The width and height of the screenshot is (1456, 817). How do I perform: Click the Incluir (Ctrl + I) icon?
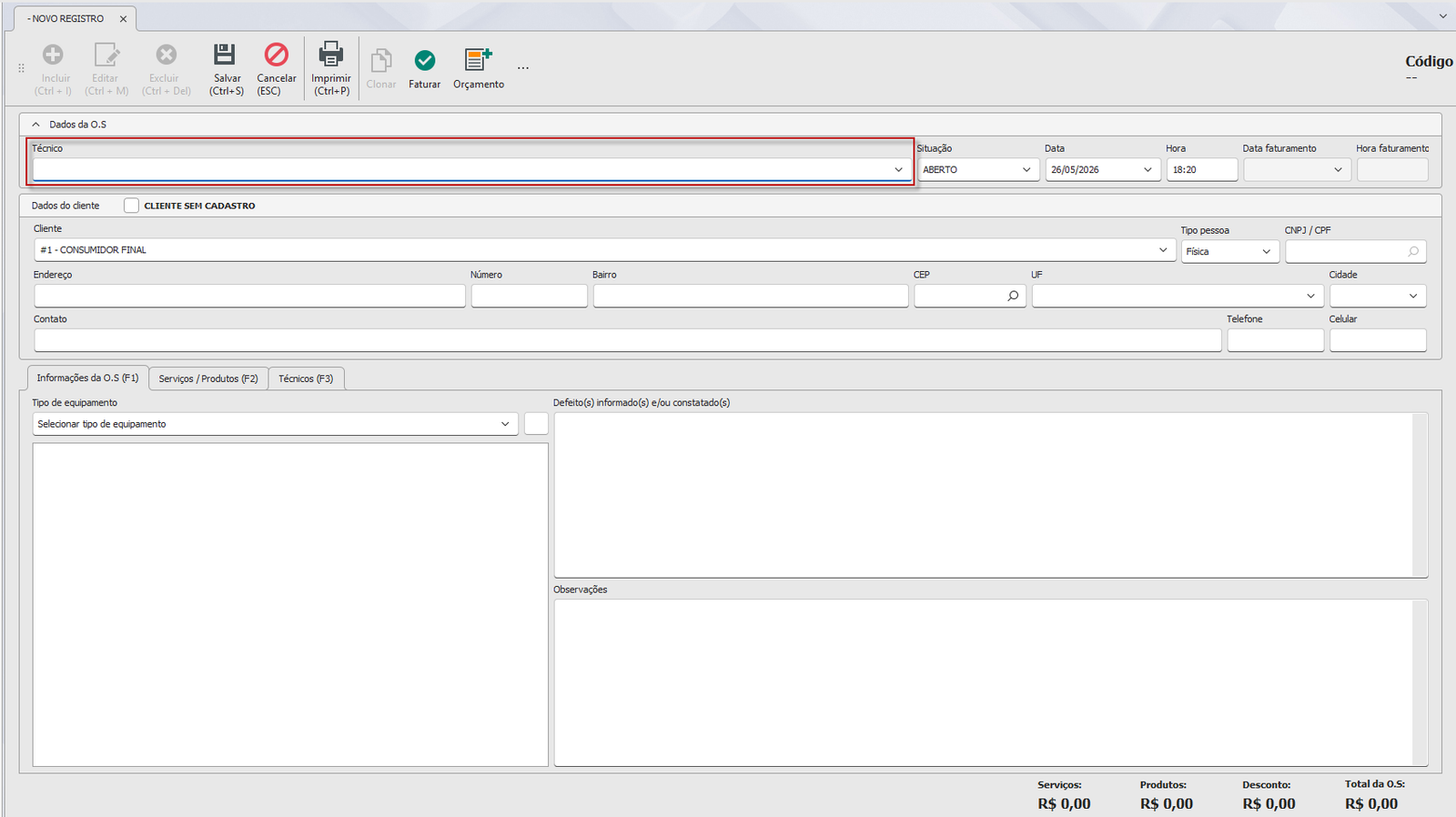pos(54,55)
